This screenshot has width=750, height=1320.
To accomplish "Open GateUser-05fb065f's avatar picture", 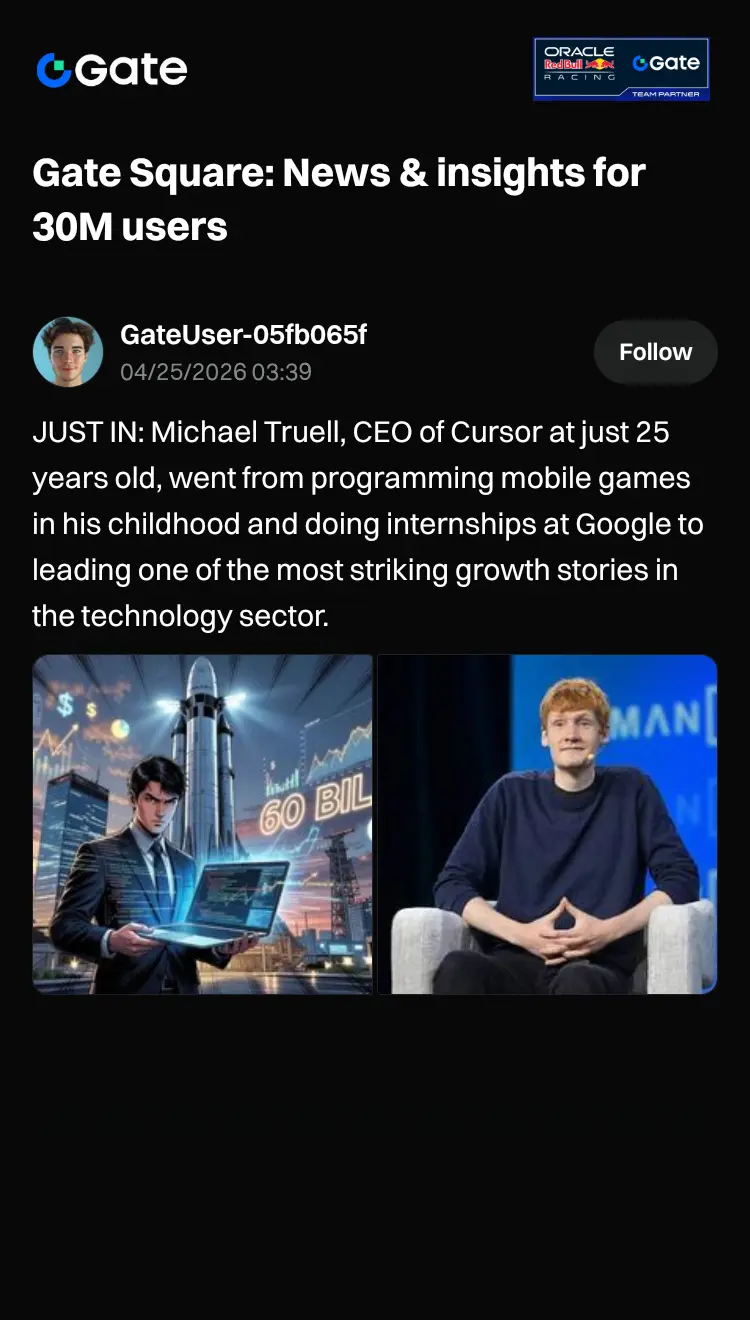I will [x=68, y=352].
